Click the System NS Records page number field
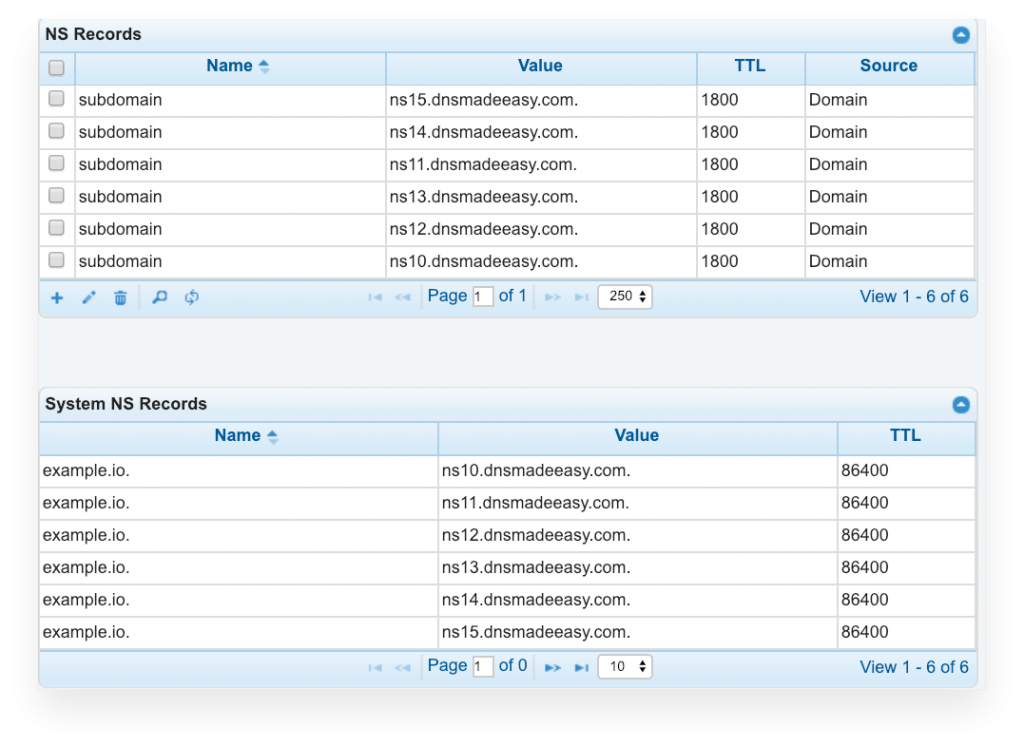Viewport: 1024px width, 747px height. pos(483,667)
